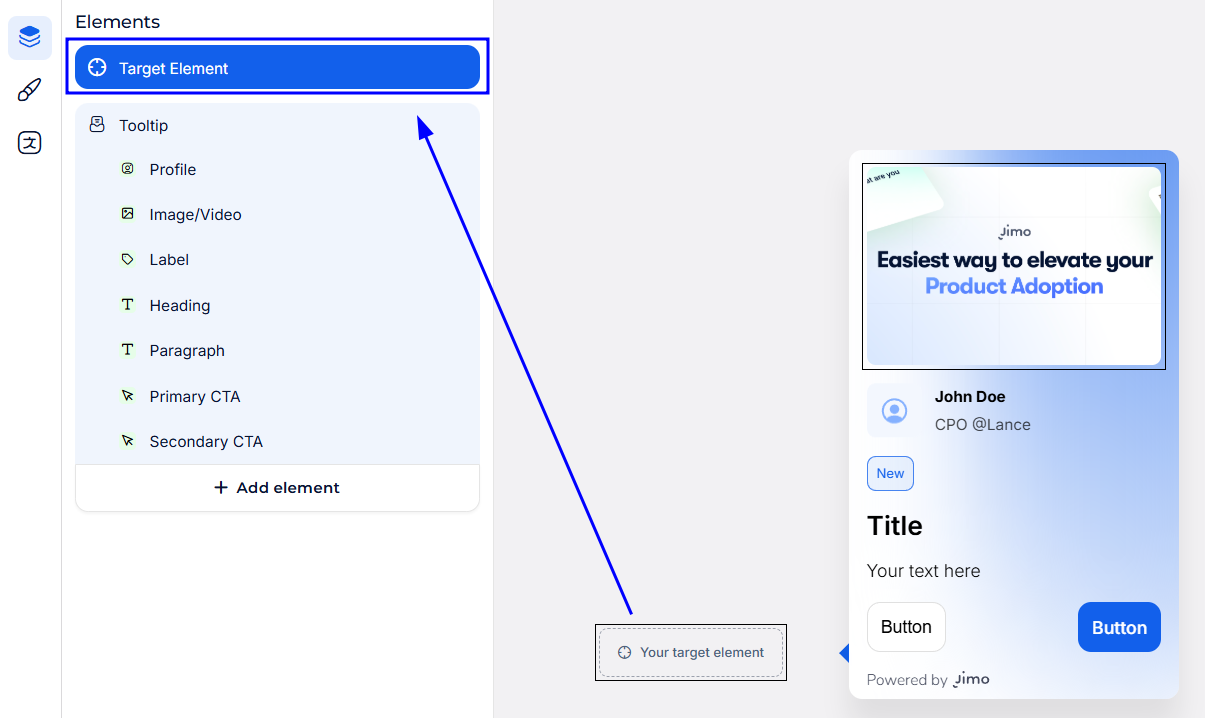Click the Profile row icon
The height and width of the screenshot is (718, 1205).
(127, 169)
